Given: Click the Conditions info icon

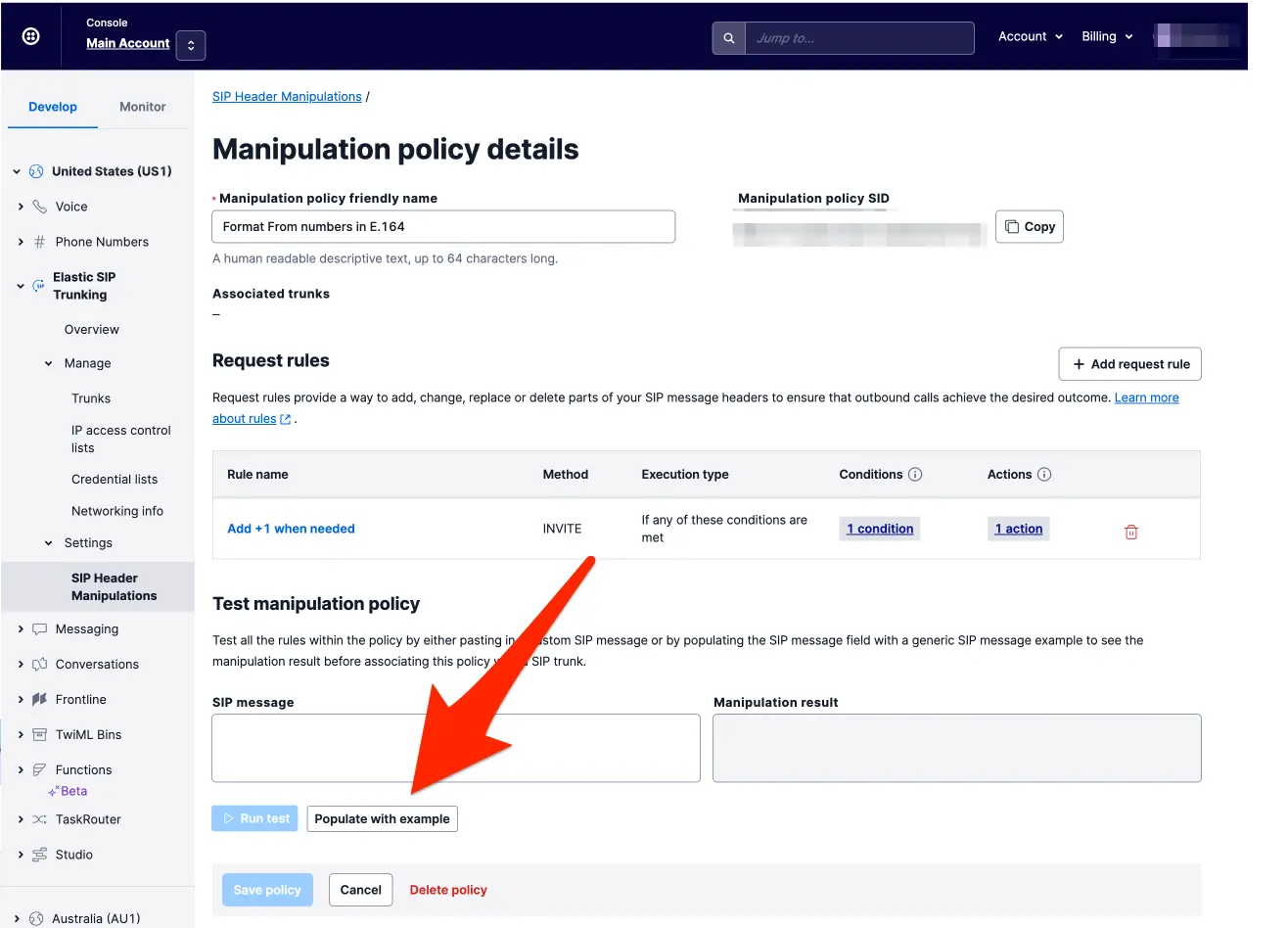Looking at the screenshot, I should click(915, 475).
